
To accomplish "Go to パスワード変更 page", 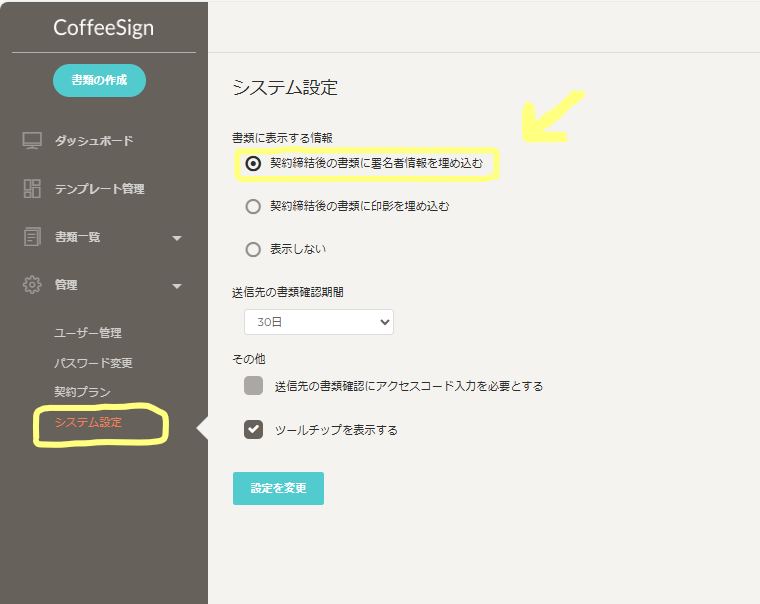I will click(93, 363).
